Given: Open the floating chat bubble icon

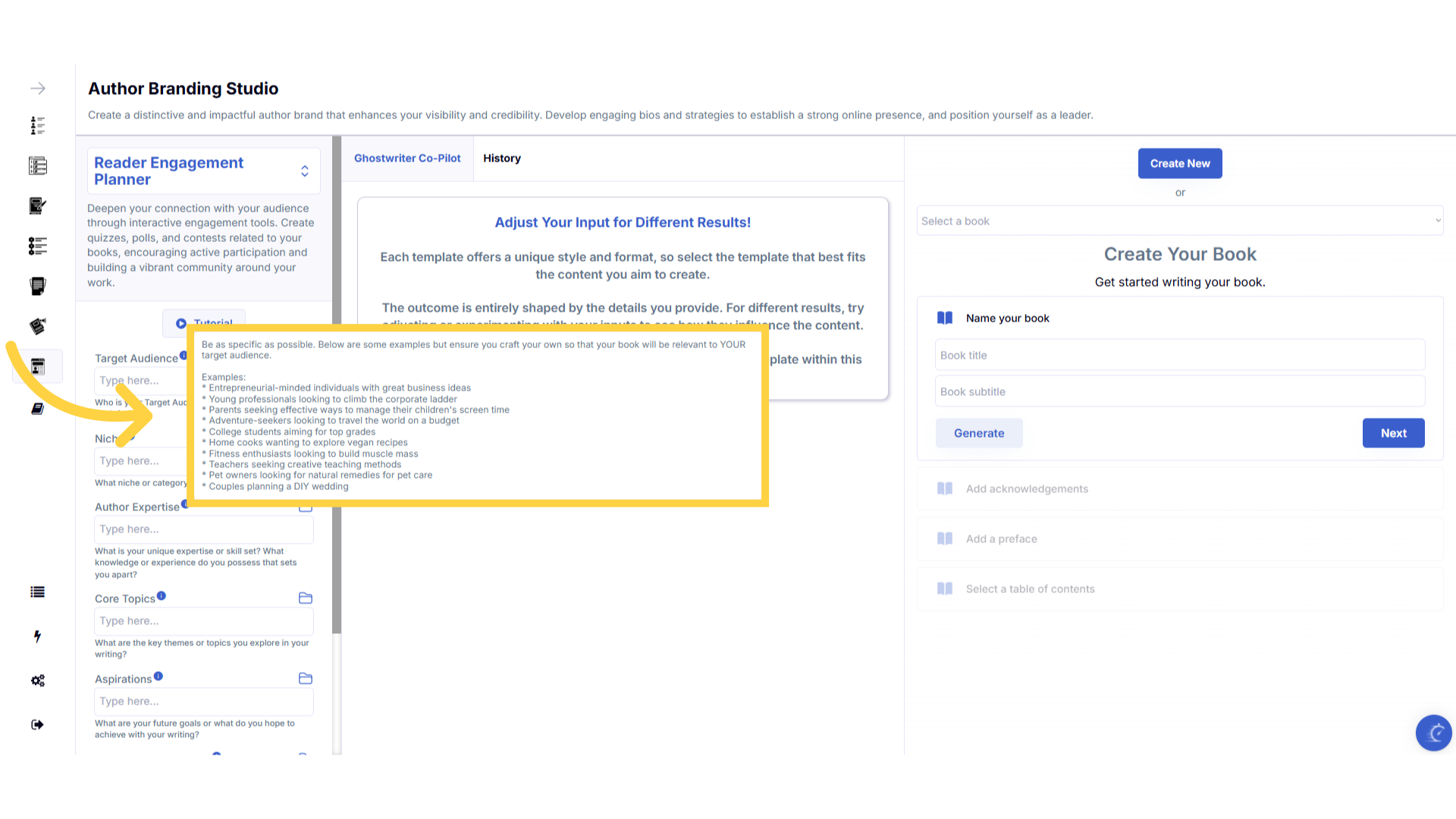Looking at the screenshot, I should point(1433,733).
